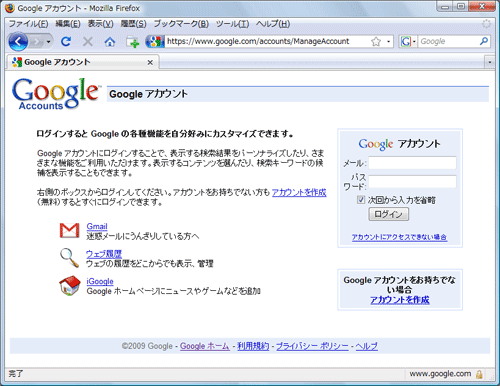The width and height of the screenshot is (500, 386).
Task: Close the Google アカウント tab
Action: tap(150, 62)
